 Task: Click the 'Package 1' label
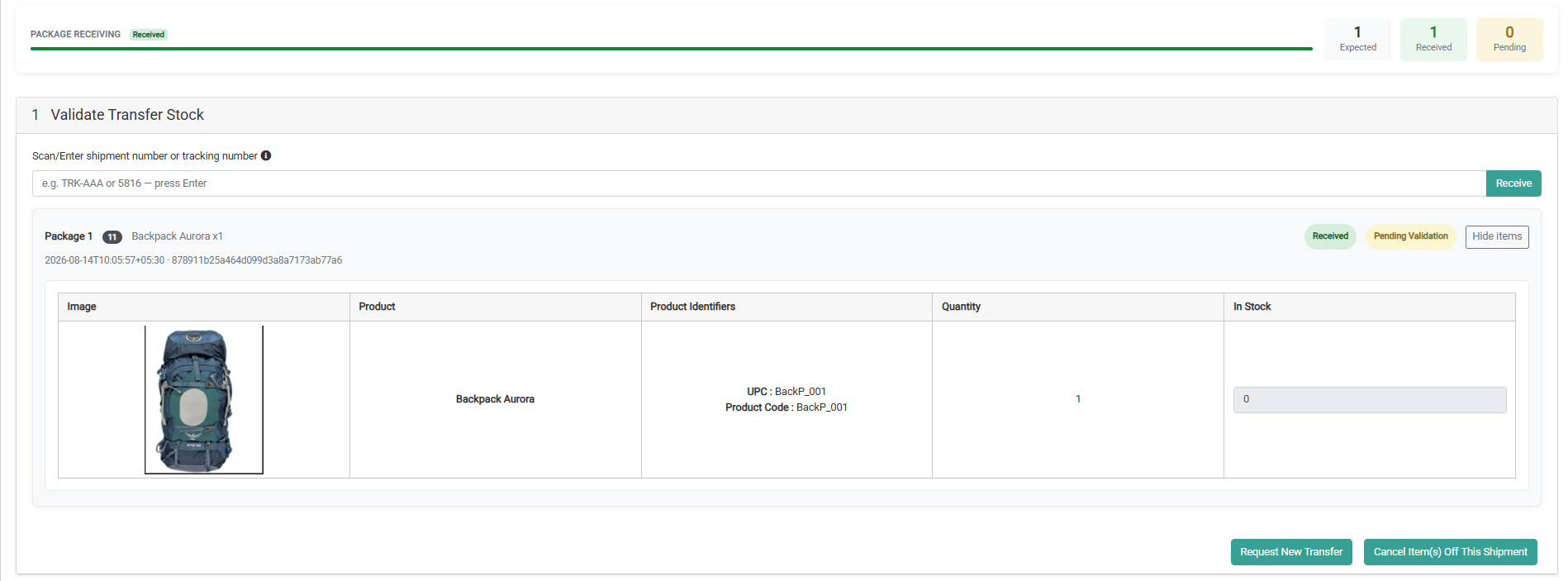coord(69,236)
